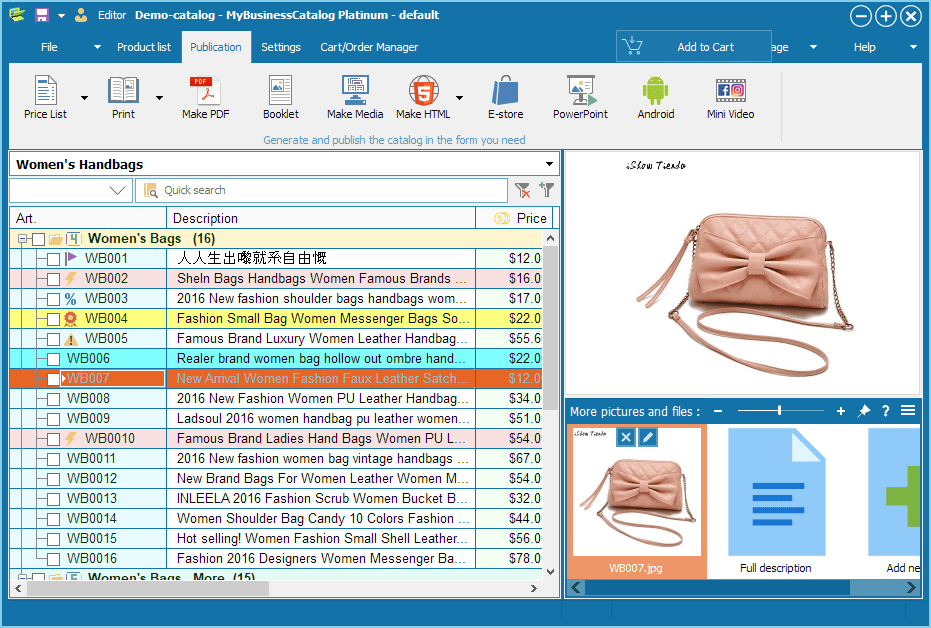Collapse the Women's Bags (16) group
The height and width of the screenshot is (628, 931).
[23, 239]
